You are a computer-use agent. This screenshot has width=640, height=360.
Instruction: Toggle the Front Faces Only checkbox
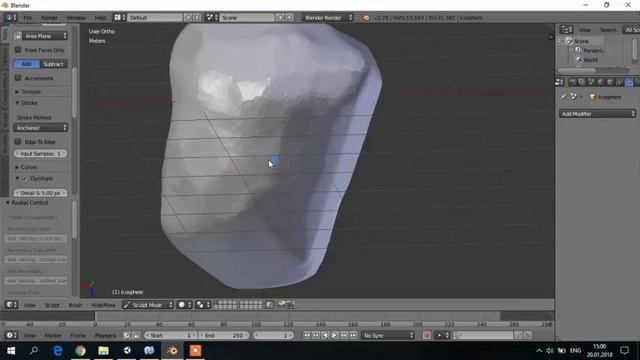point(18,50)
